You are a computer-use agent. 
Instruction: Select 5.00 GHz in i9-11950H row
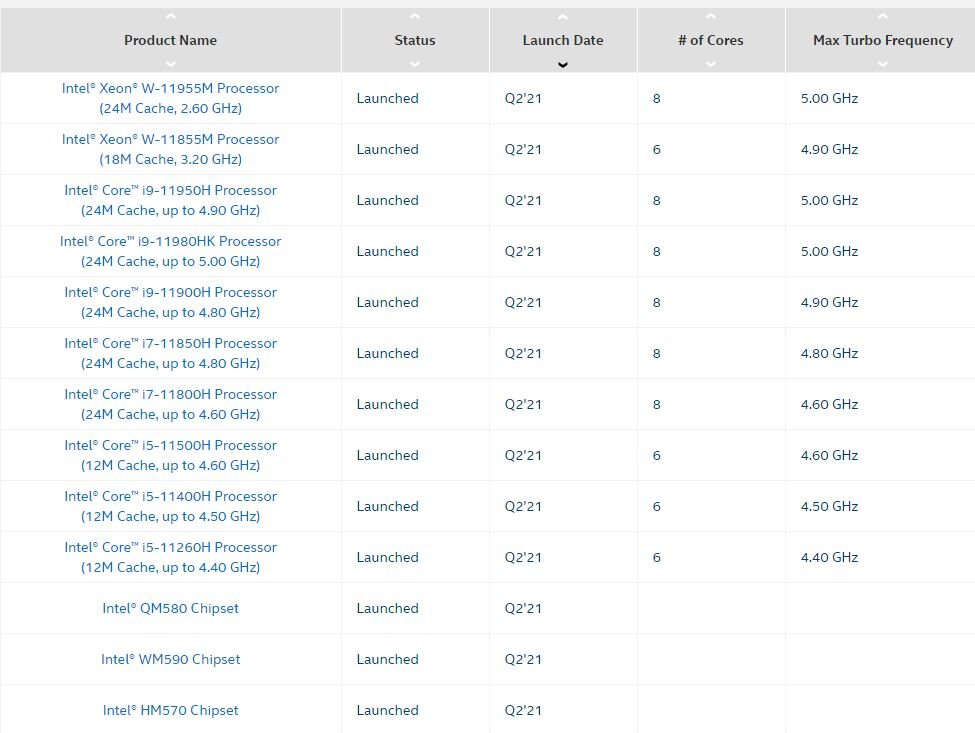[829, 200]
